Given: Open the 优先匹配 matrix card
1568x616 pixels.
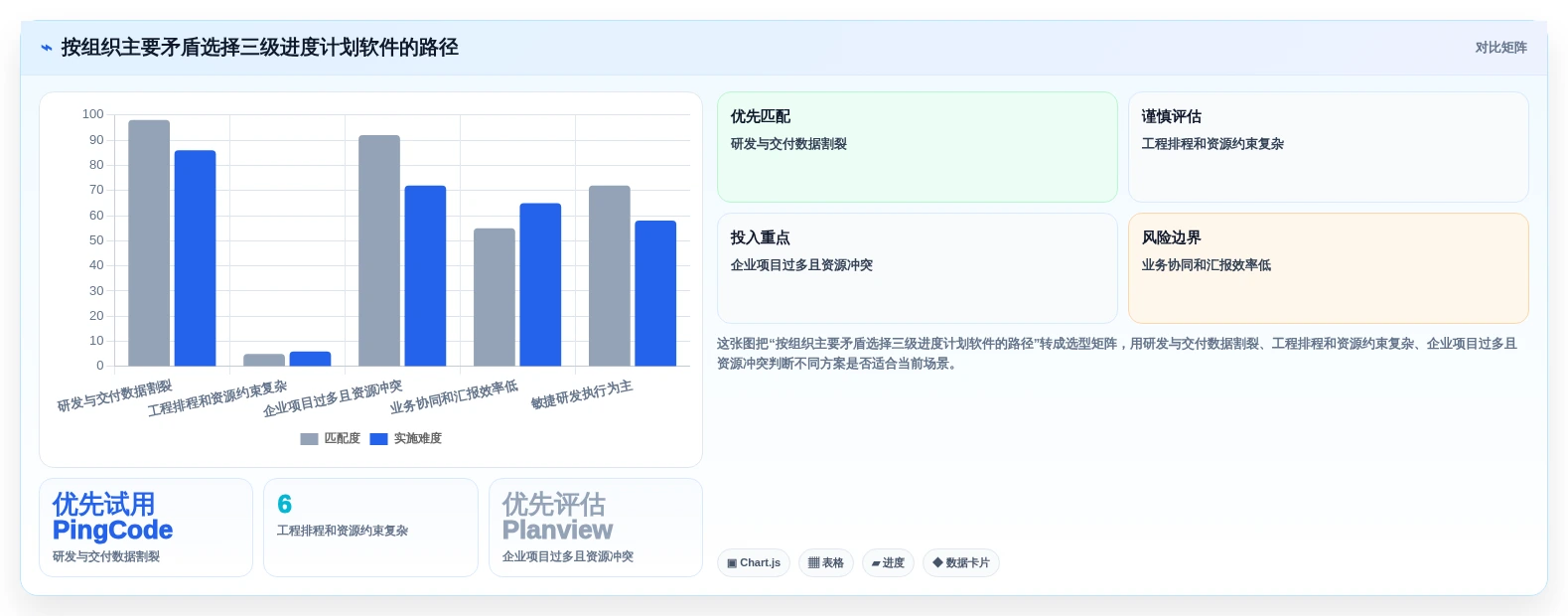Looking at the screenshot, I should pos(918,147).
